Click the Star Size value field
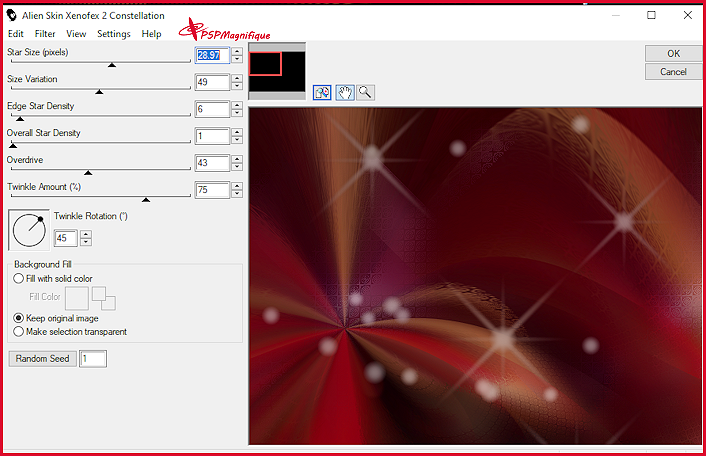The image size is (706, 456). coord(213,55)
